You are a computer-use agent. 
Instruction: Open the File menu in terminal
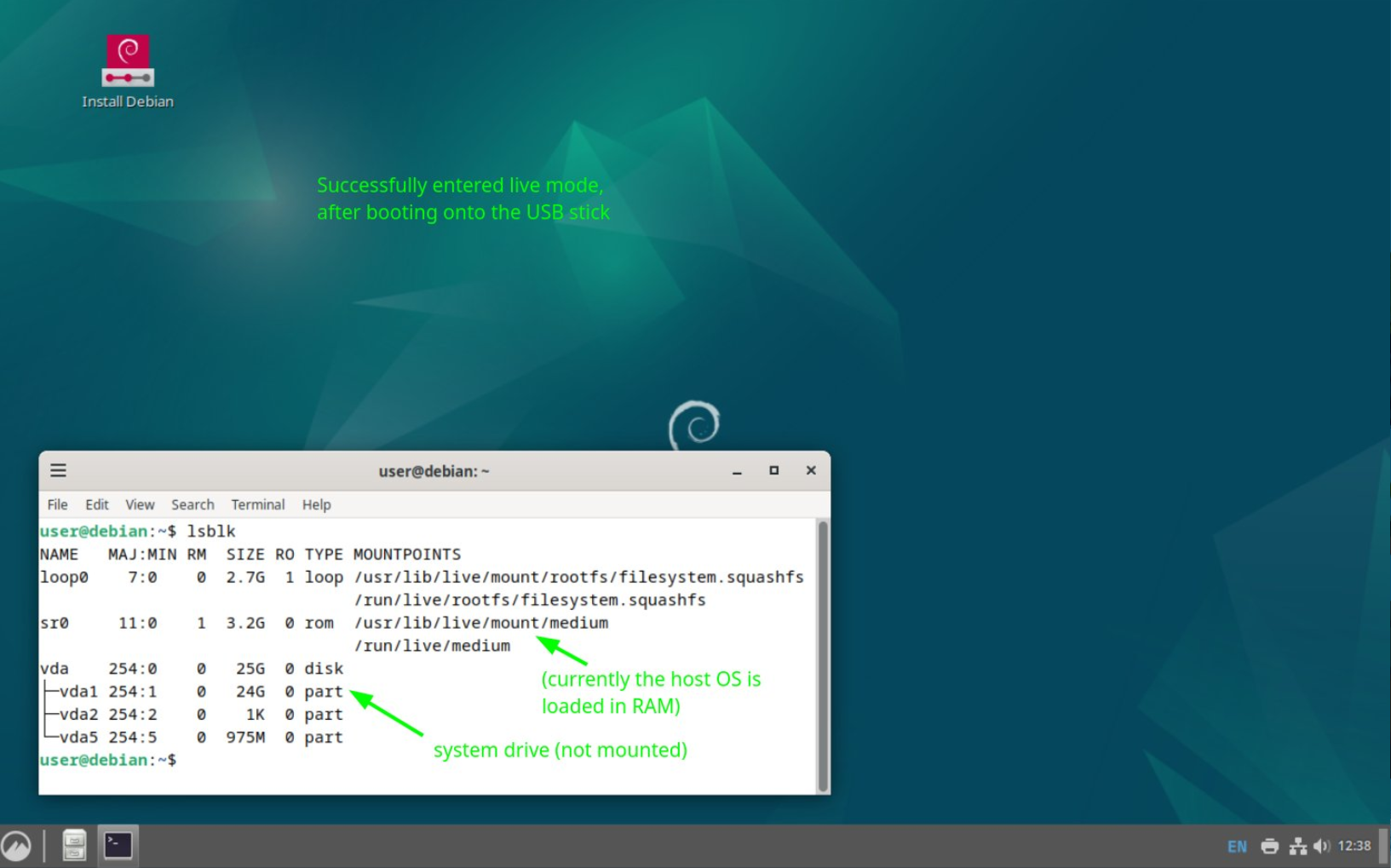(57, 504)
